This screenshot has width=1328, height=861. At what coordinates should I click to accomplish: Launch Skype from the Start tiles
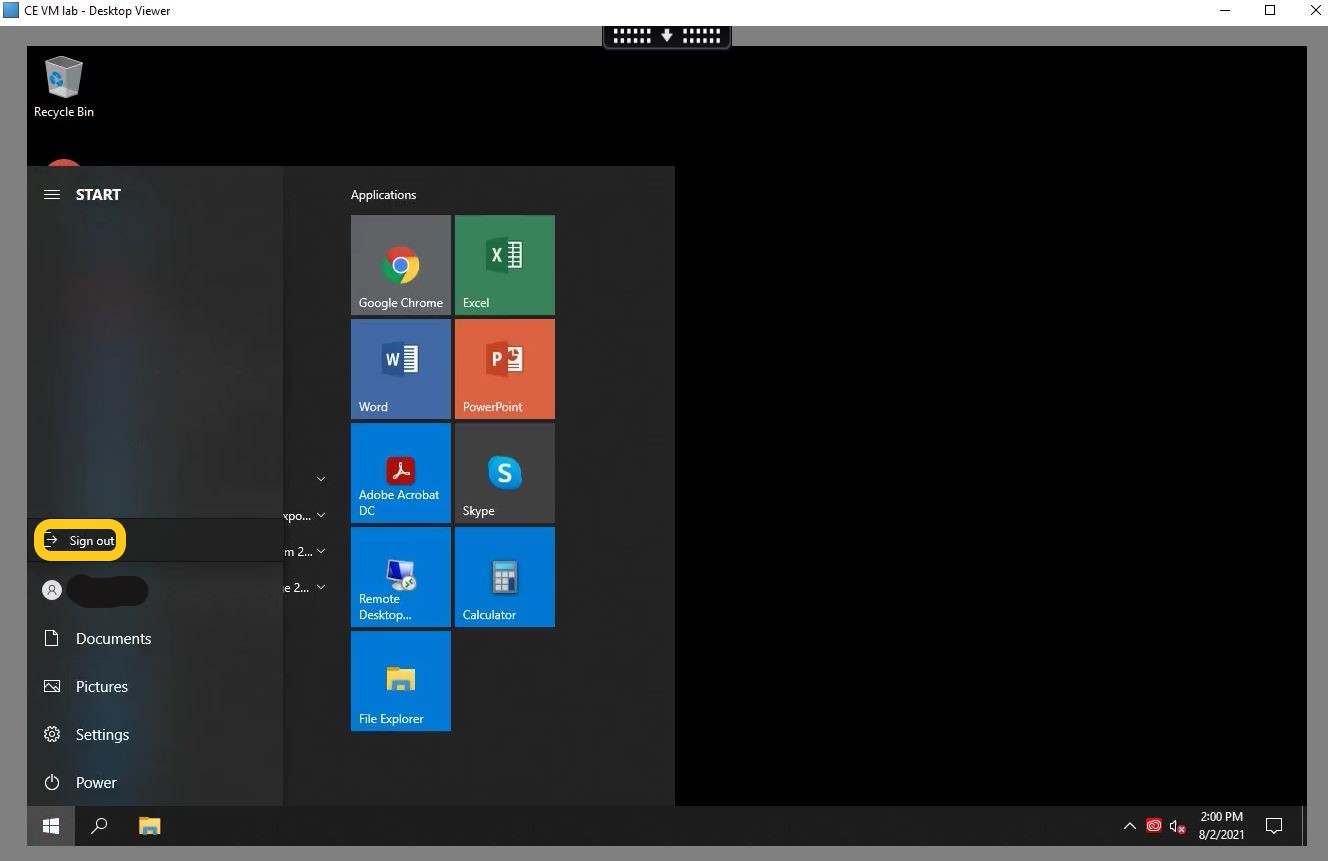(504, 473)
